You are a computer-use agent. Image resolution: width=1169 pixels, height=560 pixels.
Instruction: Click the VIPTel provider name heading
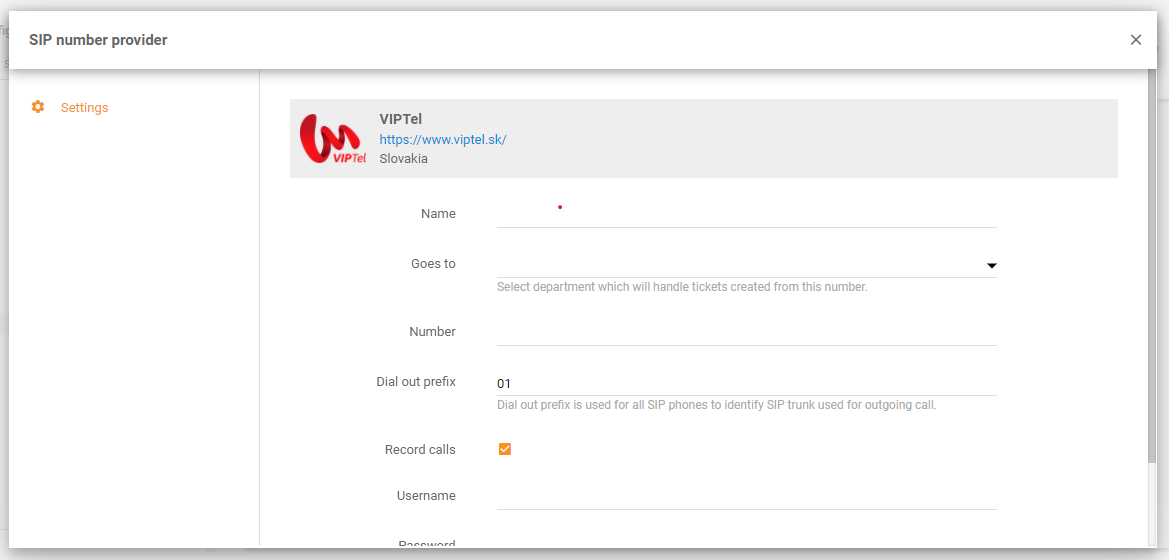pos(400,119)
